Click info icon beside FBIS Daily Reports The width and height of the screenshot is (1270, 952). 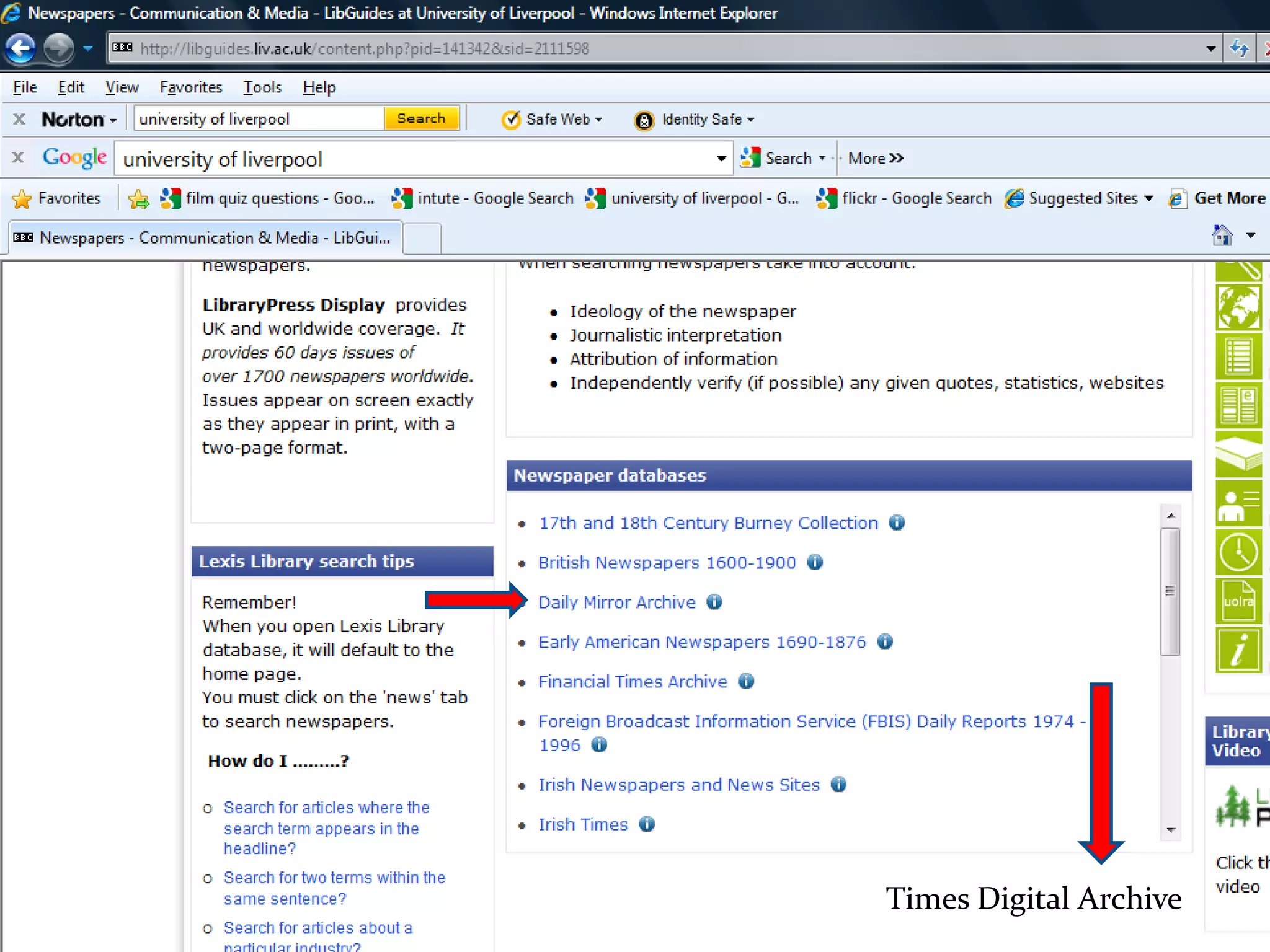(599, 744)
